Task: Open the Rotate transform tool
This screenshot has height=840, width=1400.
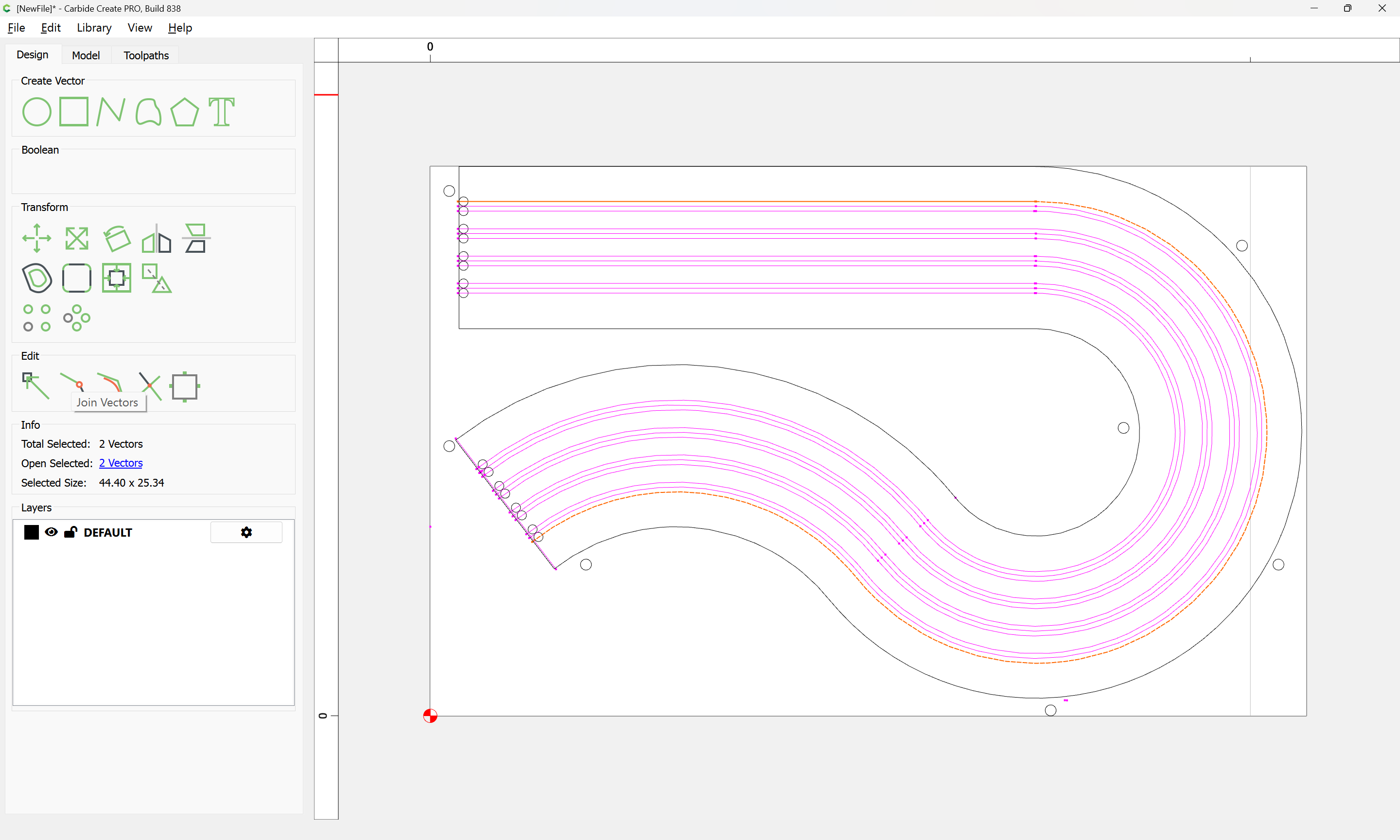Action: tap(117, 238)
